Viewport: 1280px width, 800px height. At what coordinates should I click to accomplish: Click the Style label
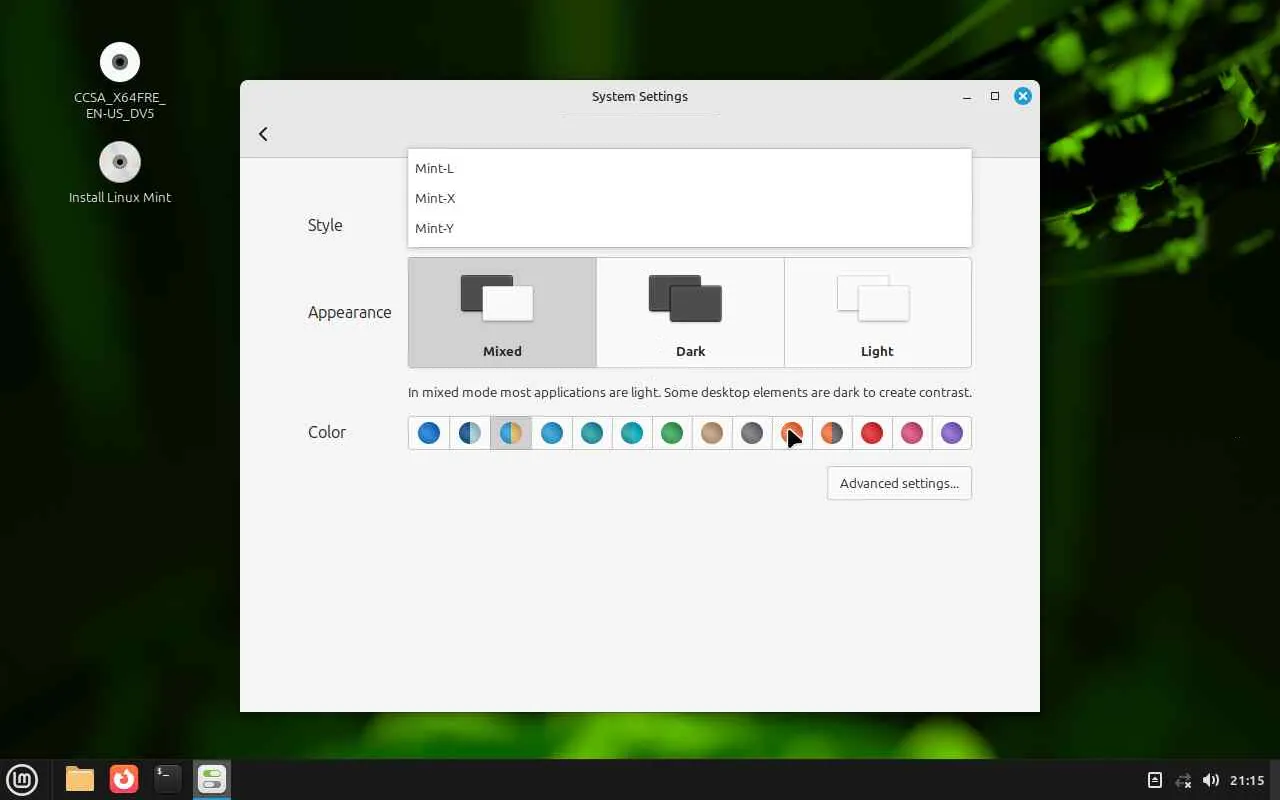click(325, 225)
